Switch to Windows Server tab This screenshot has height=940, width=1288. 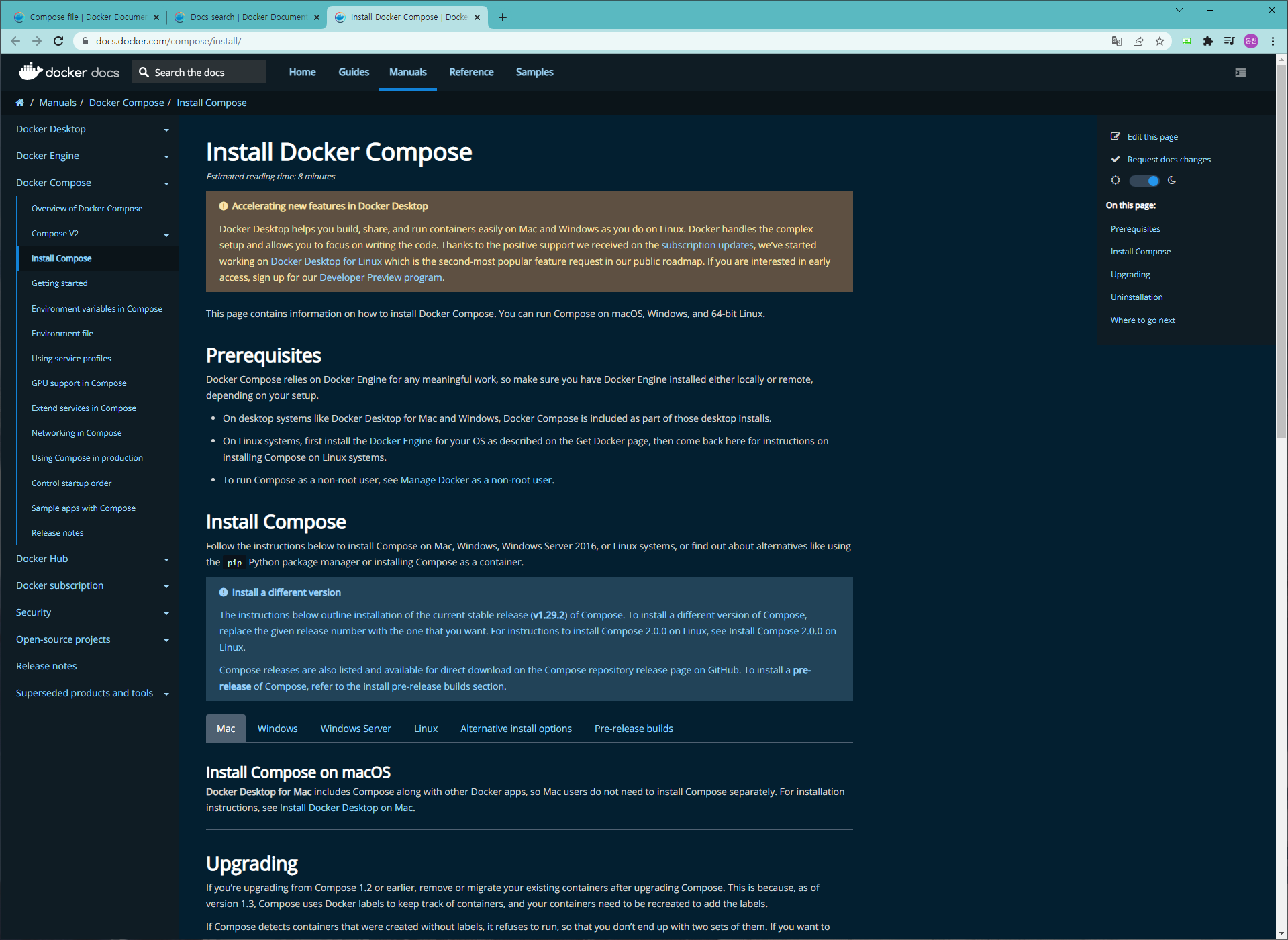356,728
